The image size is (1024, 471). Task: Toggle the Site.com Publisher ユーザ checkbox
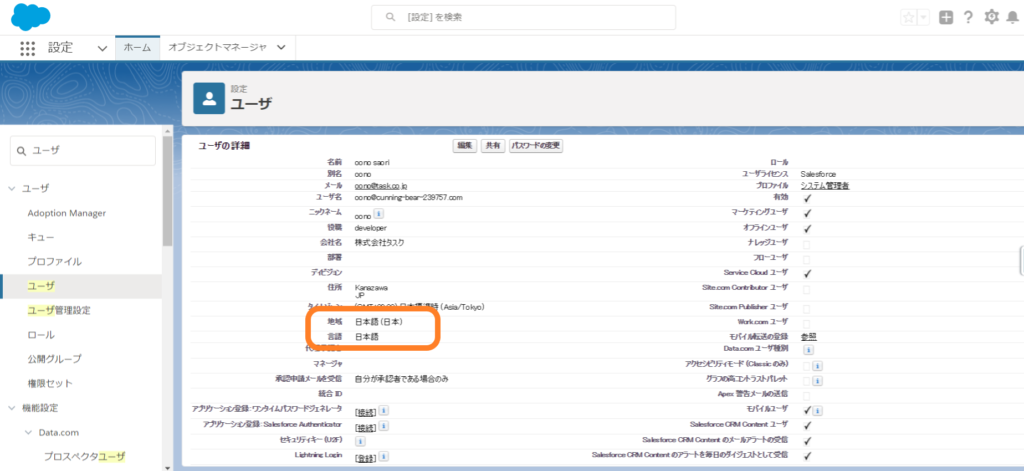point(807,308)
